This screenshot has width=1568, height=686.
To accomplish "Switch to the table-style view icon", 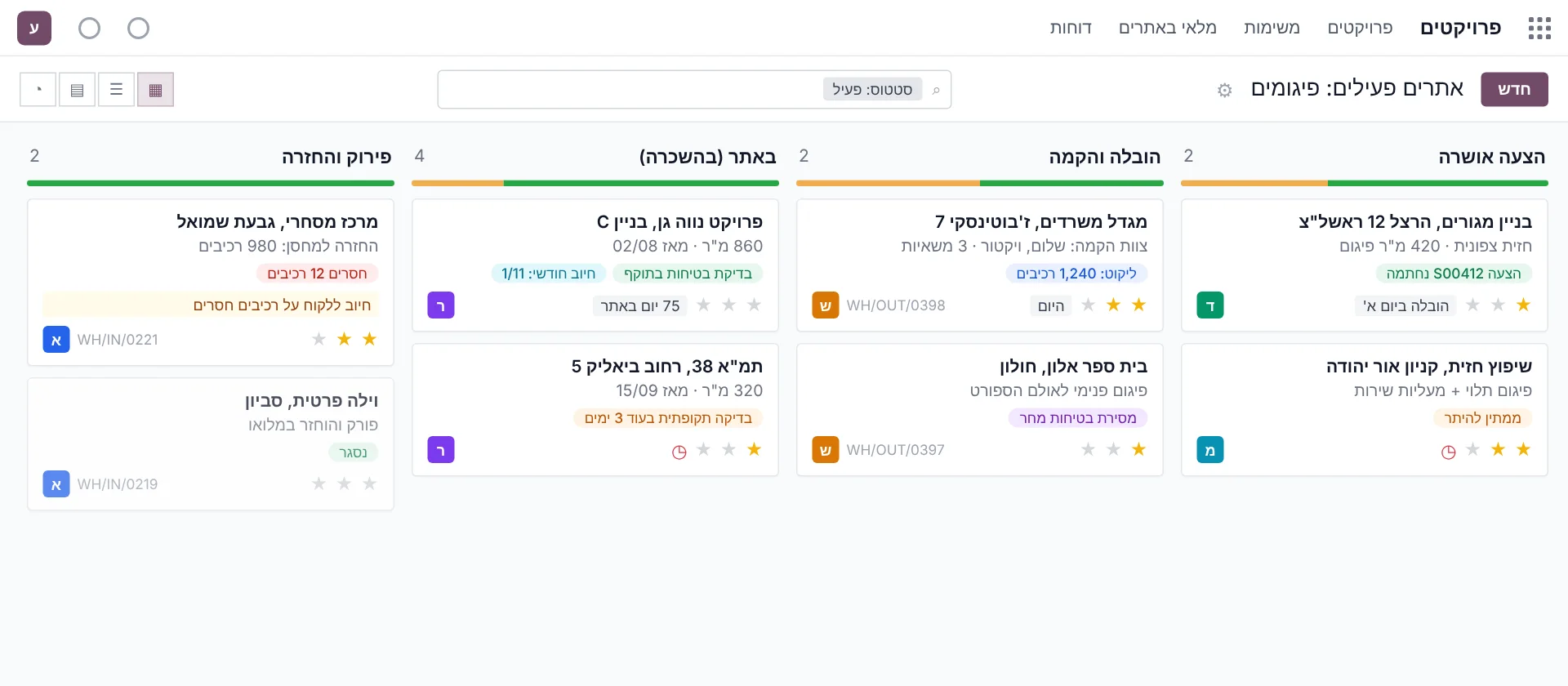I will [77, 90].
